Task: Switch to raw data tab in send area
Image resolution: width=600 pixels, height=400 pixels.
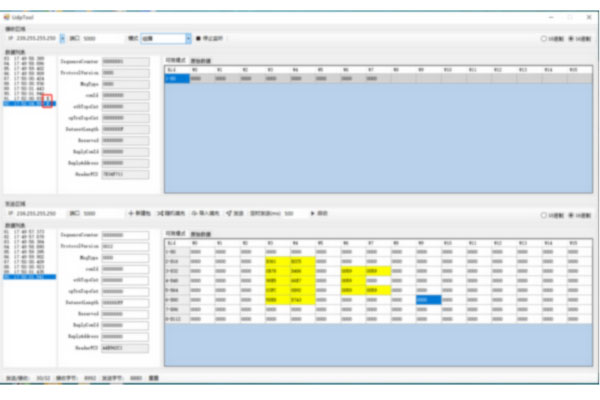Action: pos(201,234)
